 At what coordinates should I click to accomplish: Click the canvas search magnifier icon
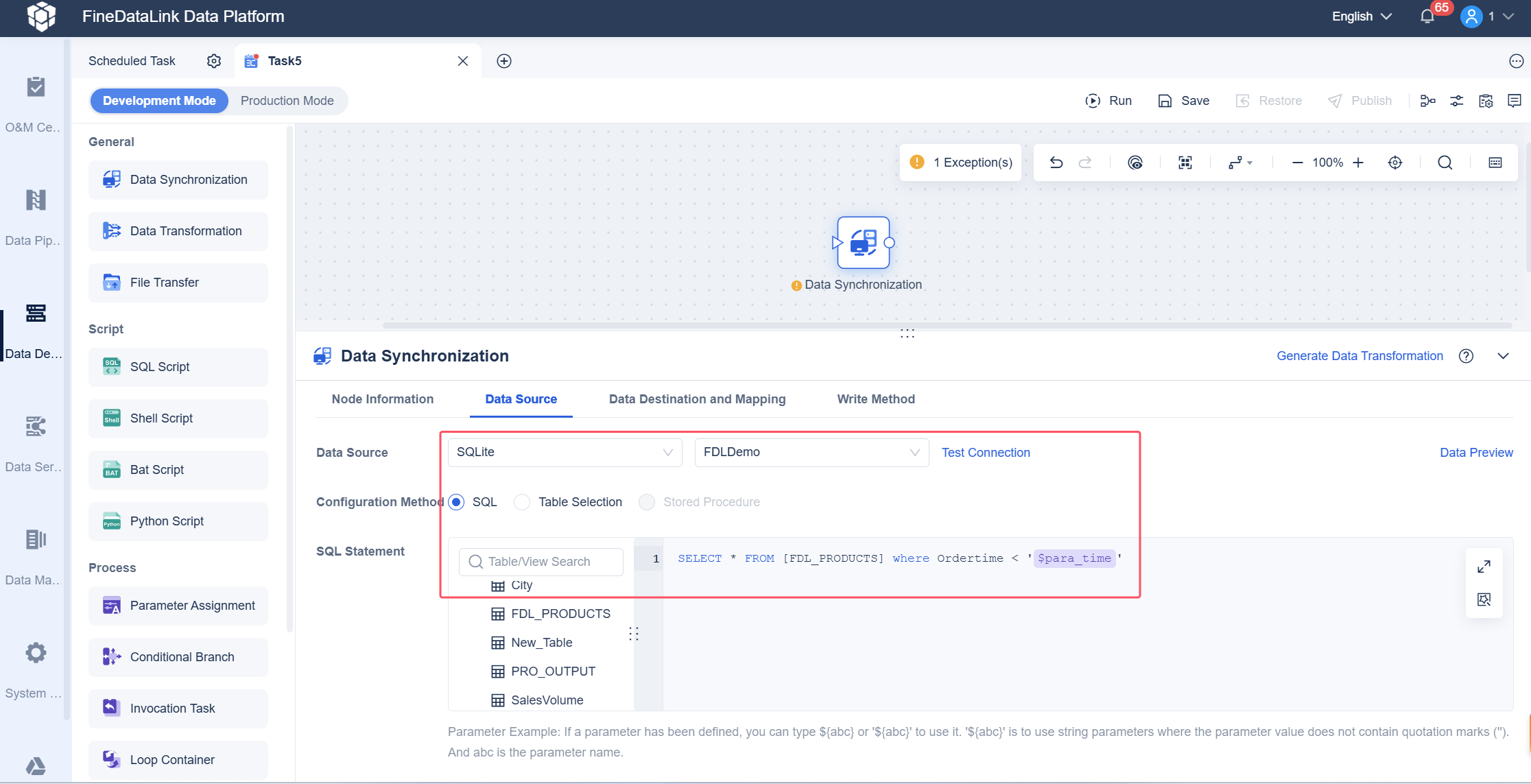[x=1445, y=163]
